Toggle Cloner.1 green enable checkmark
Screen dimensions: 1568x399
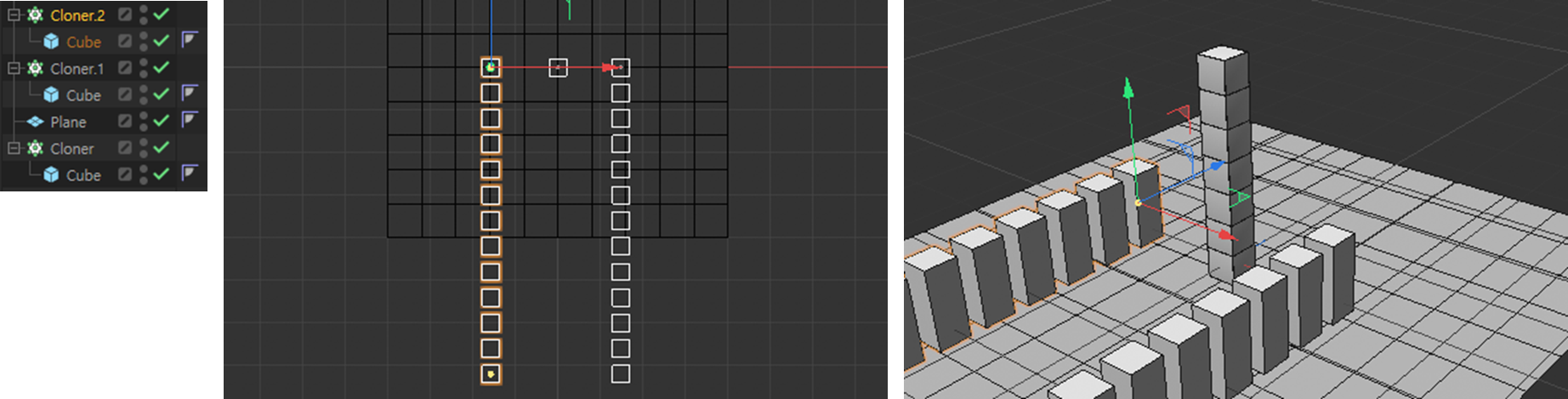pyautogui.click(x=161, y=66)
